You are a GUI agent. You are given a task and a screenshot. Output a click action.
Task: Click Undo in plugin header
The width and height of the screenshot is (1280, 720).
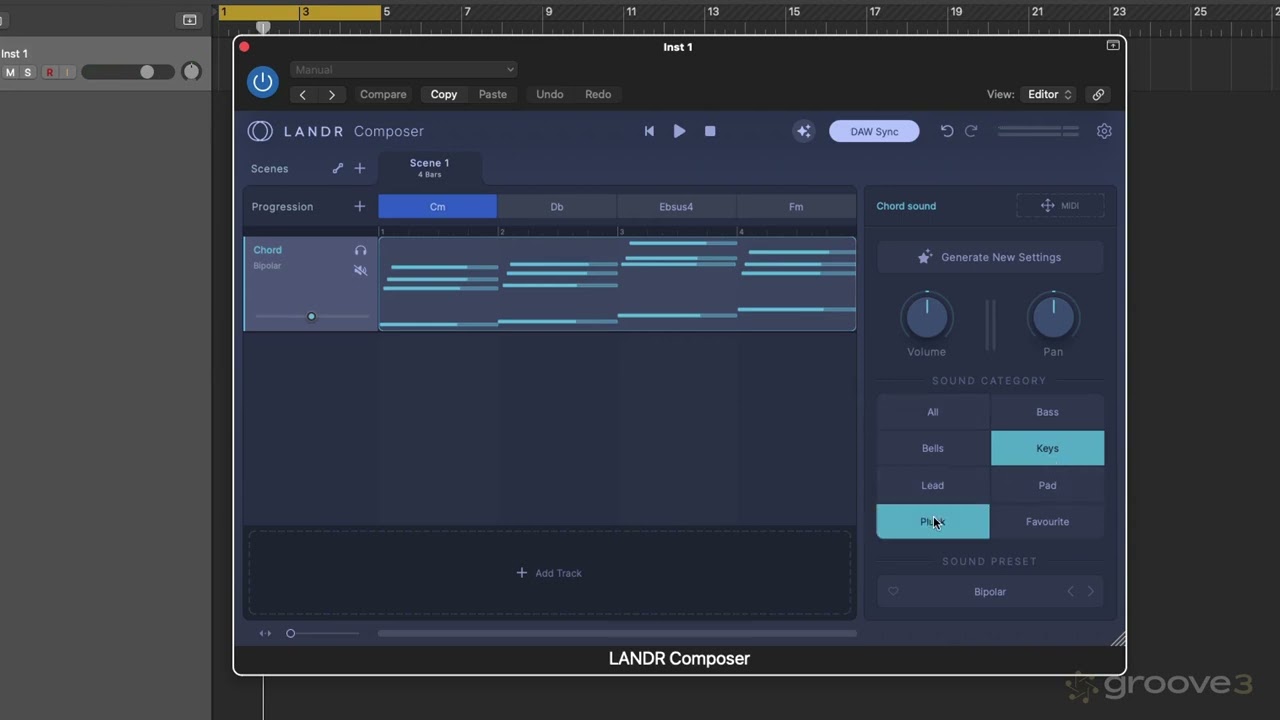tap(549, 94)
